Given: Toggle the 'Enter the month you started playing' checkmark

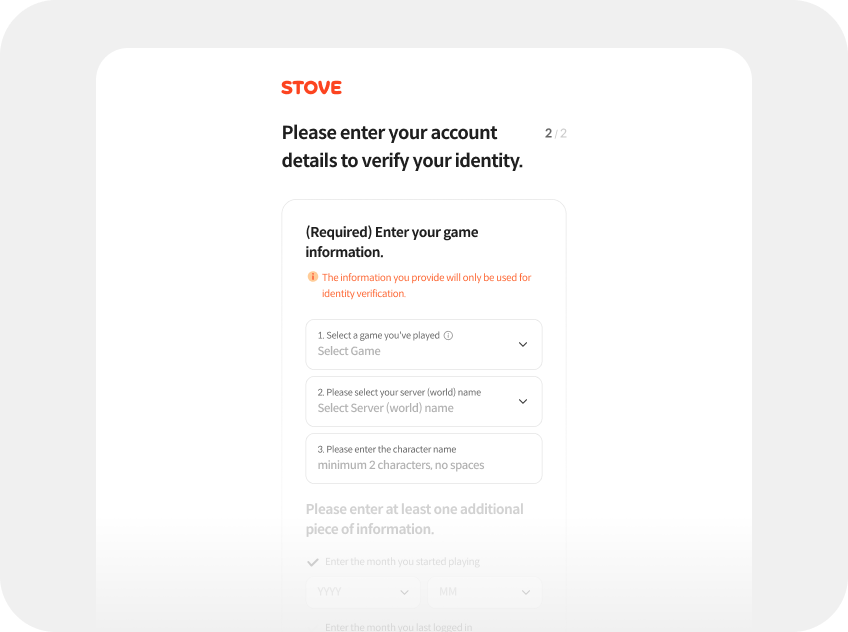Looking at the screenshot, I should click(313, 562).
